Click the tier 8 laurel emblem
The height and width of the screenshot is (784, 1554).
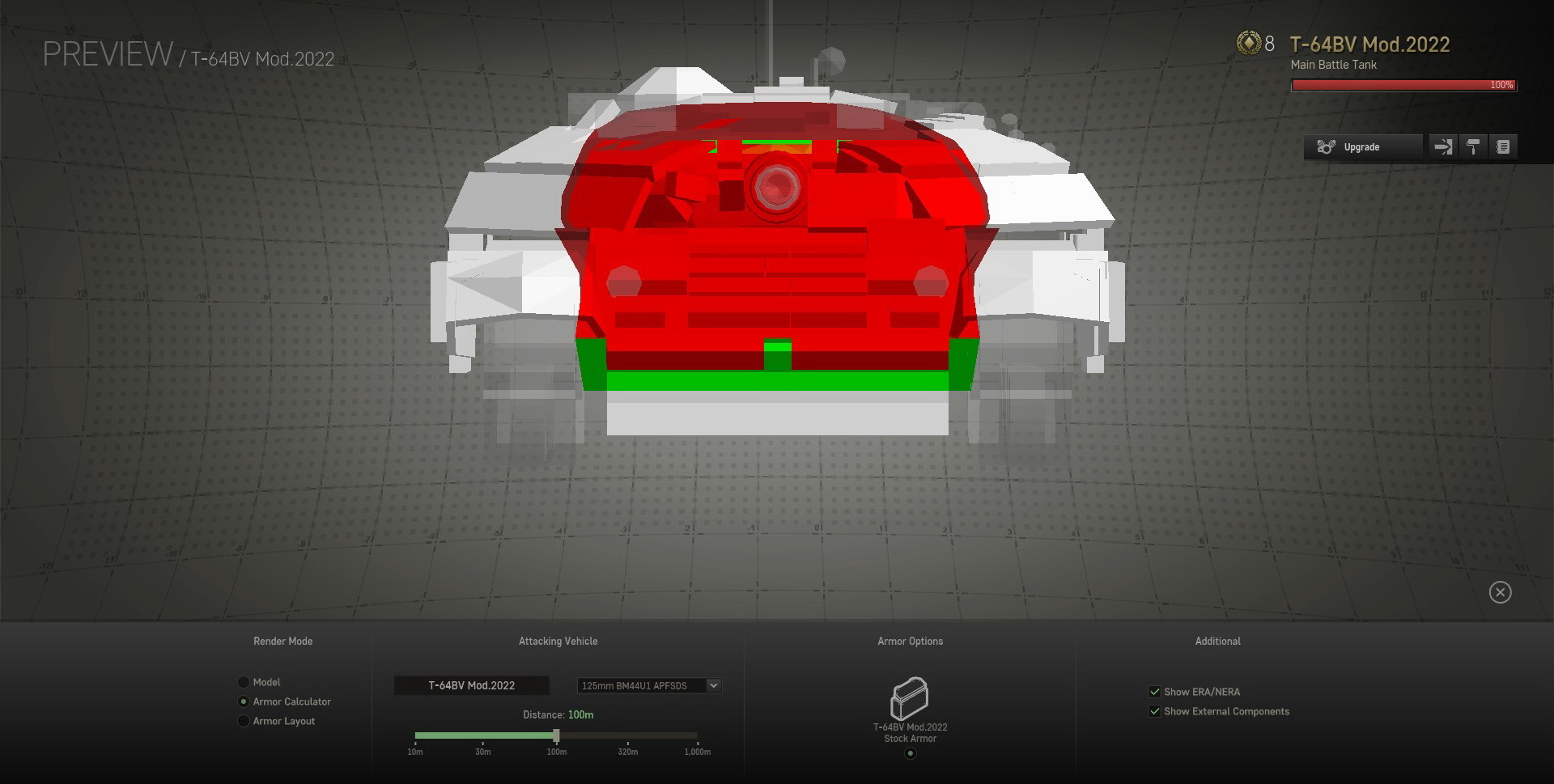[1249, 44]
